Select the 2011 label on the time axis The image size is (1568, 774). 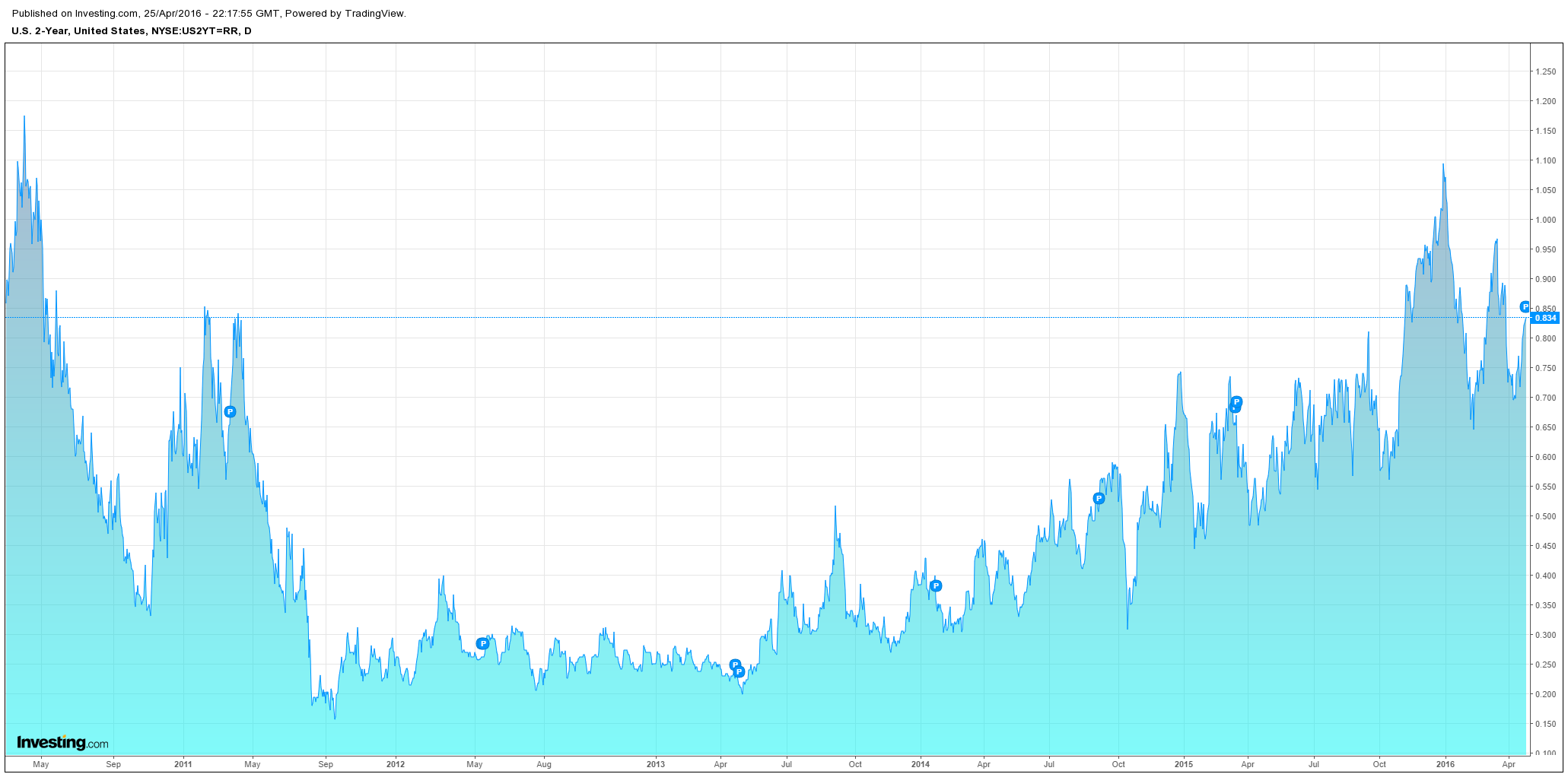[x=183, y=764]
